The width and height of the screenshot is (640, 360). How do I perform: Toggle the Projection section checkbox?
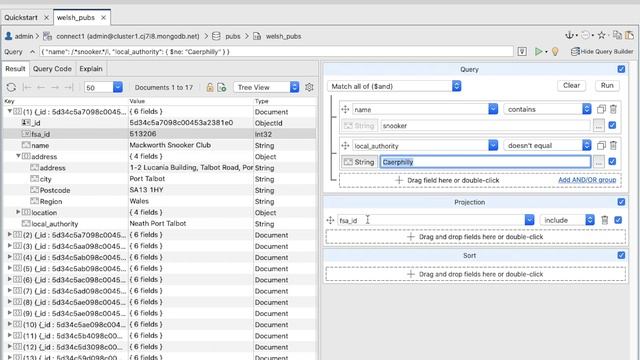tap(621, 202)
